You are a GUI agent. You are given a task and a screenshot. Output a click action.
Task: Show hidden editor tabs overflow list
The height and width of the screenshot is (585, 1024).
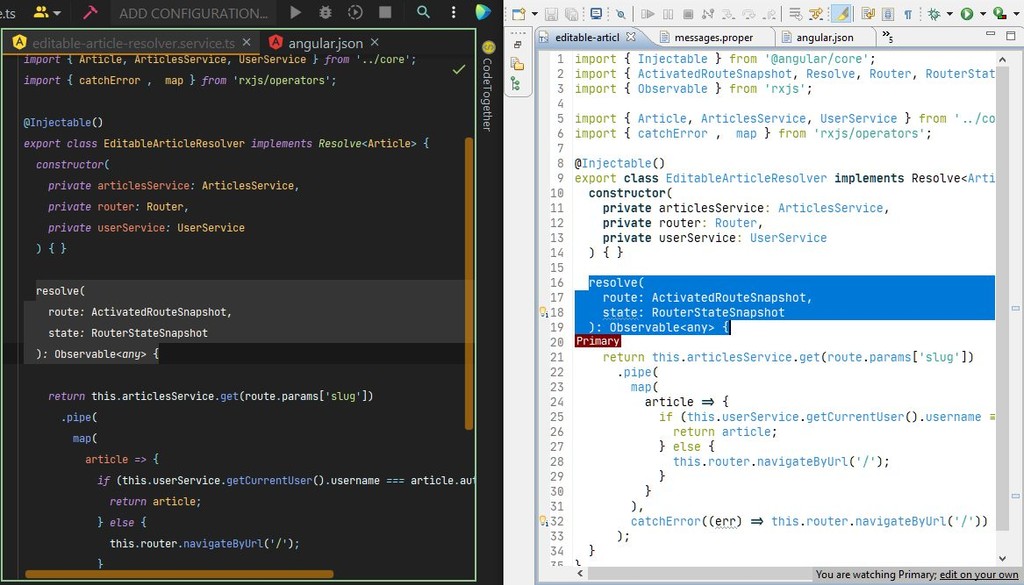pyautogui.click(x=887, y=37)
